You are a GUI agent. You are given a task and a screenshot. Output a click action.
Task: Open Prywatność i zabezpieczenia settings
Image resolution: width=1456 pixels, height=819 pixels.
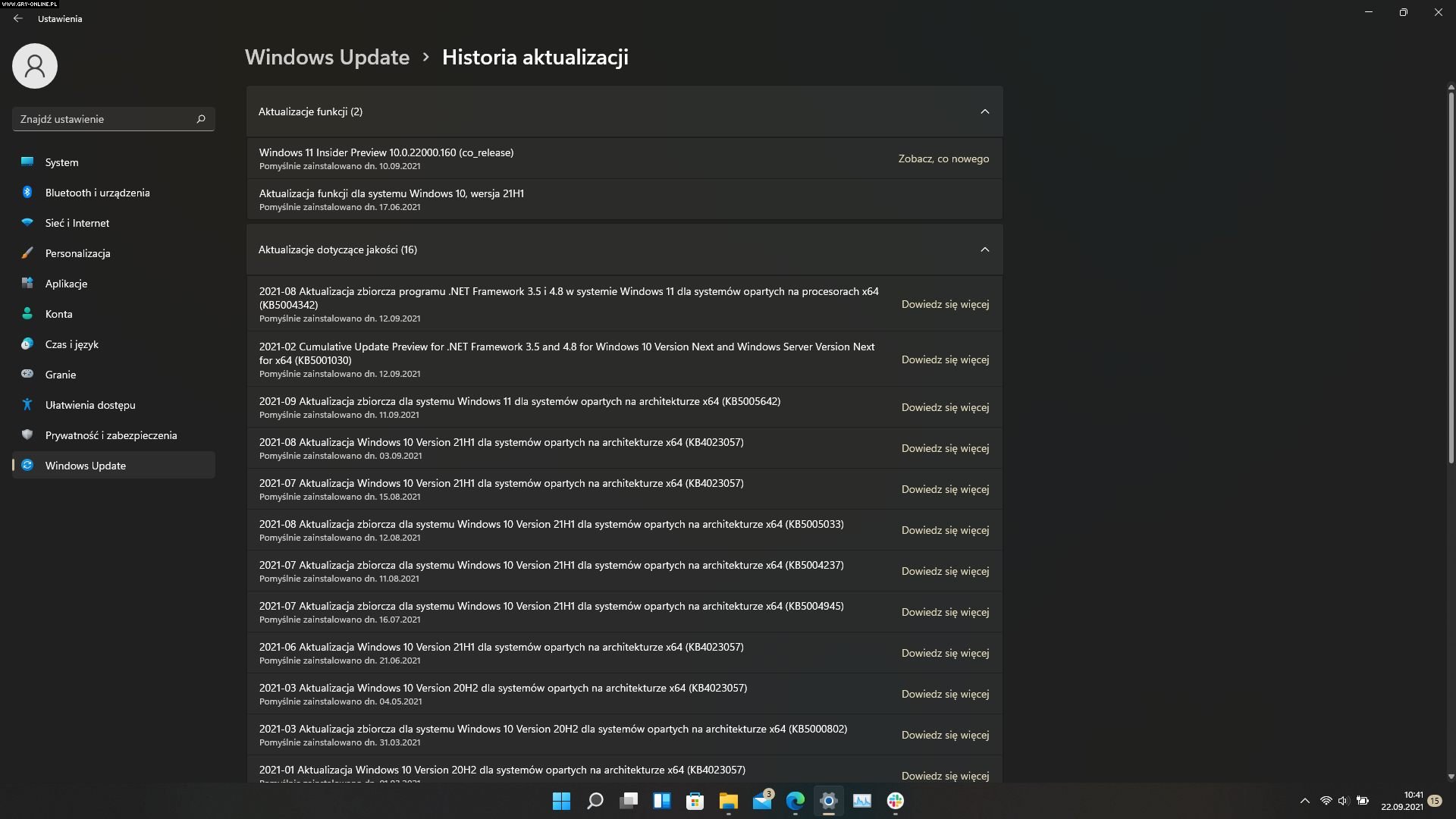[111, 435]
